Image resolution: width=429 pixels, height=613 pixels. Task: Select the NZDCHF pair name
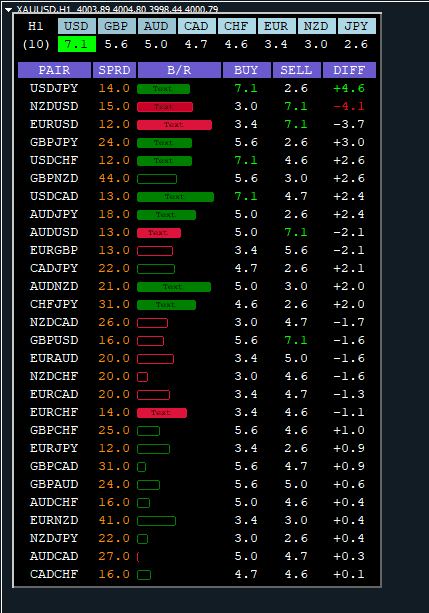coord(54,376)
